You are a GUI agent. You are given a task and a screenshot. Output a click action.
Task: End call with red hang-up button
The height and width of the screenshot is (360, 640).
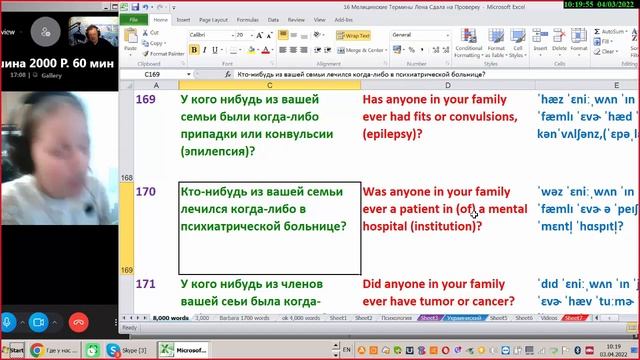click(x=78, y=322)
